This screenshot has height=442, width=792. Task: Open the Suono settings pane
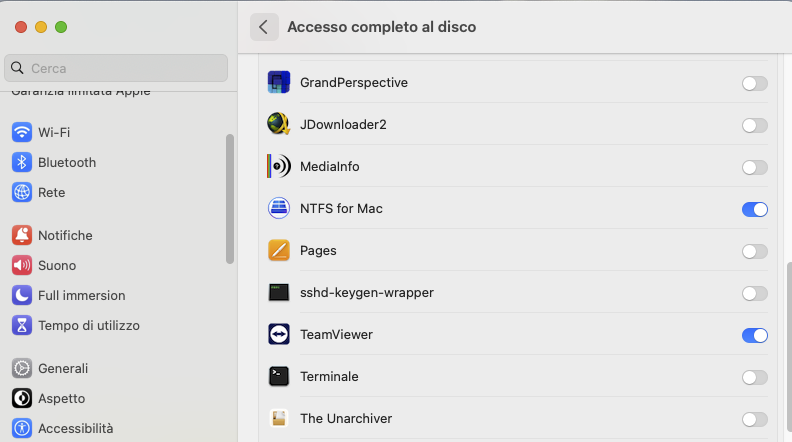click(119, 265)
